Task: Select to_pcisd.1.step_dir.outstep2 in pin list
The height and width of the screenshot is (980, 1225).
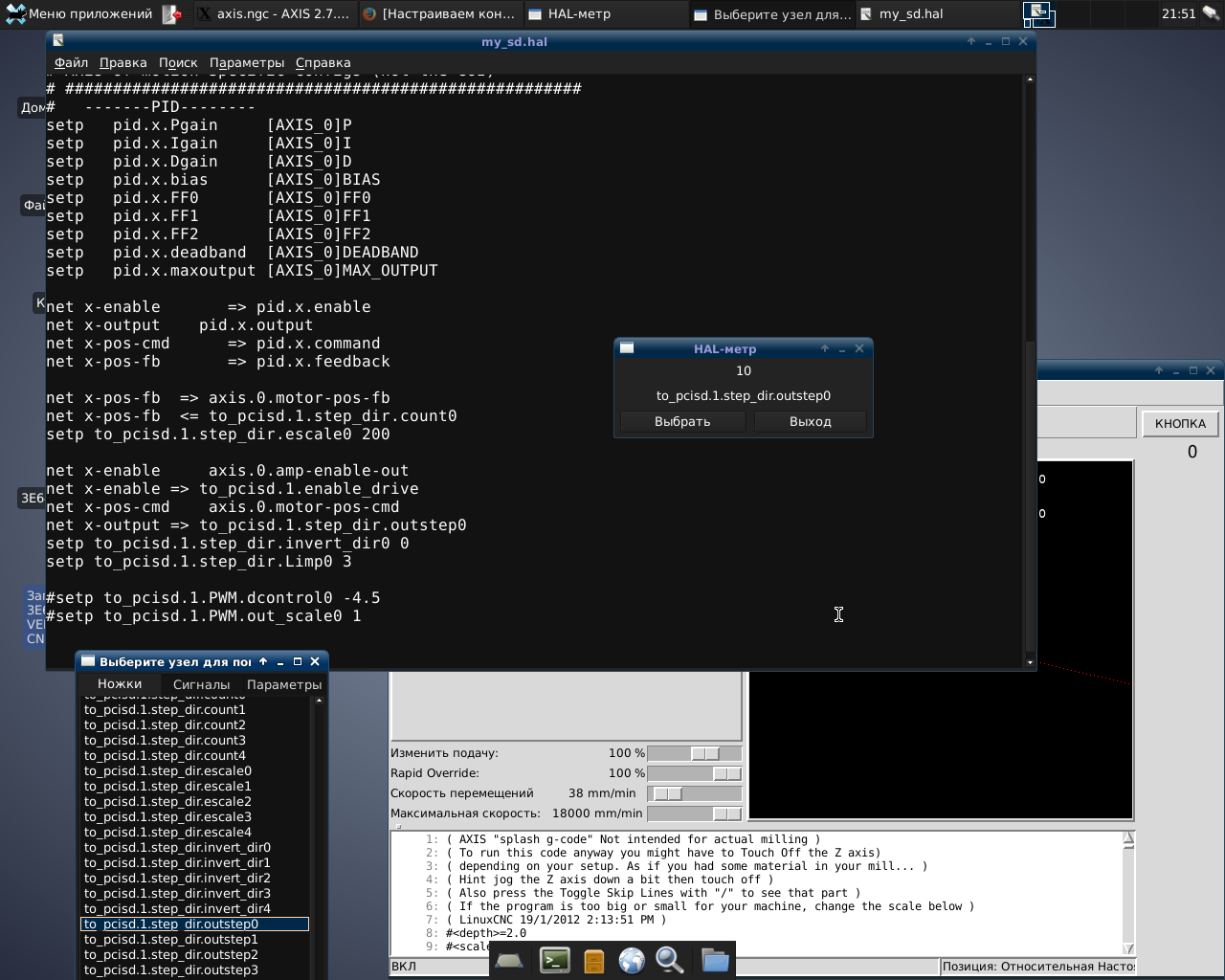Action: [195, 954]
